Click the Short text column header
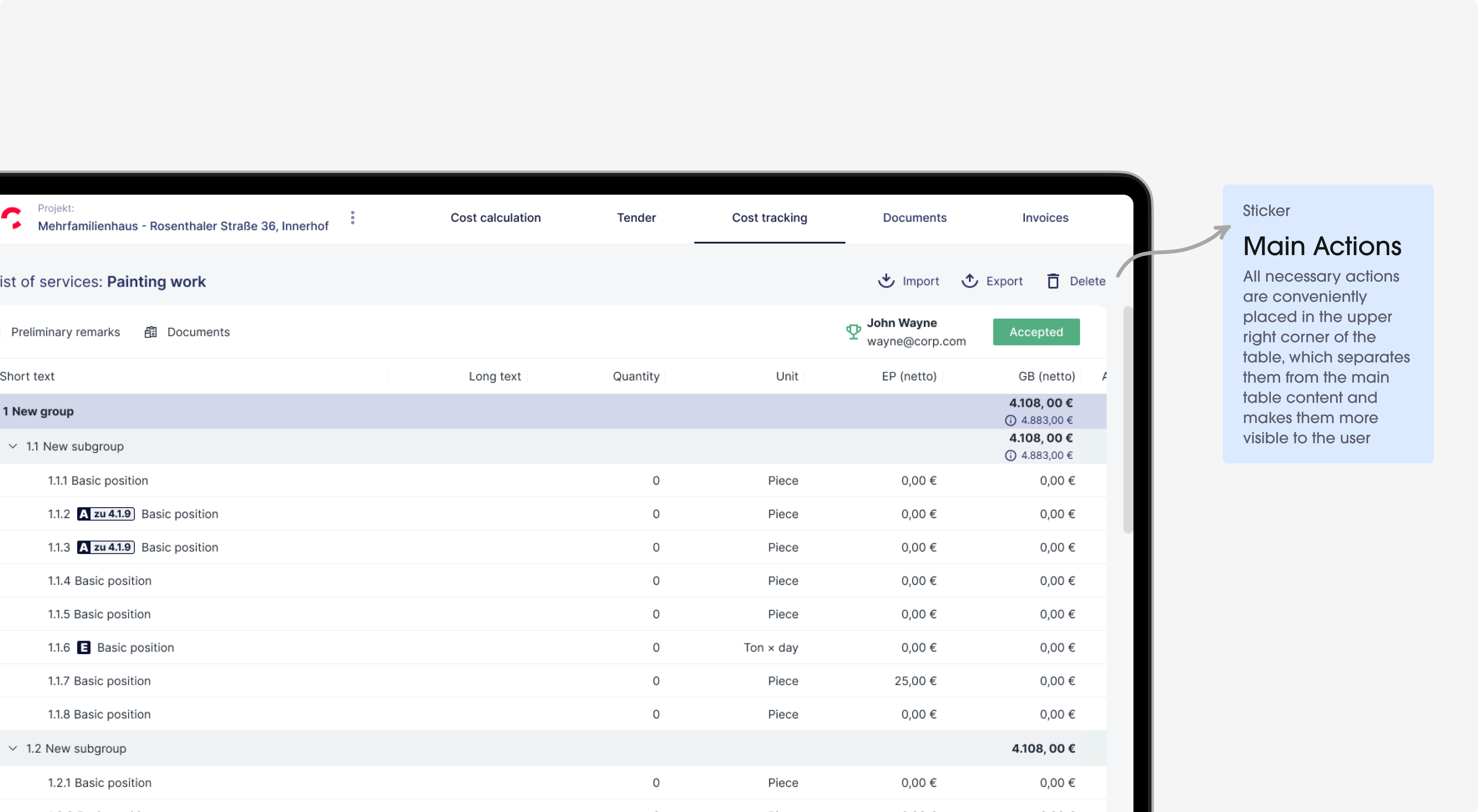Screen dimensions: 1478x812 27,376
